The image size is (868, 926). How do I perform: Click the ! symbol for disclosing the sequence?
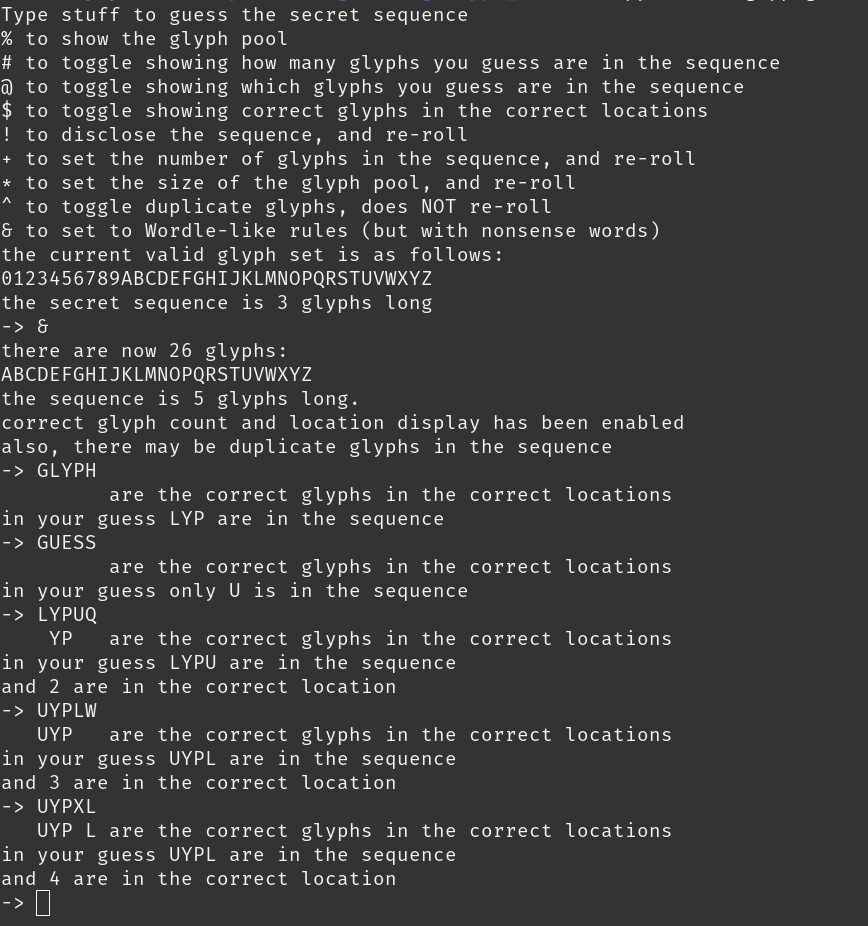(x=7, y=135)
